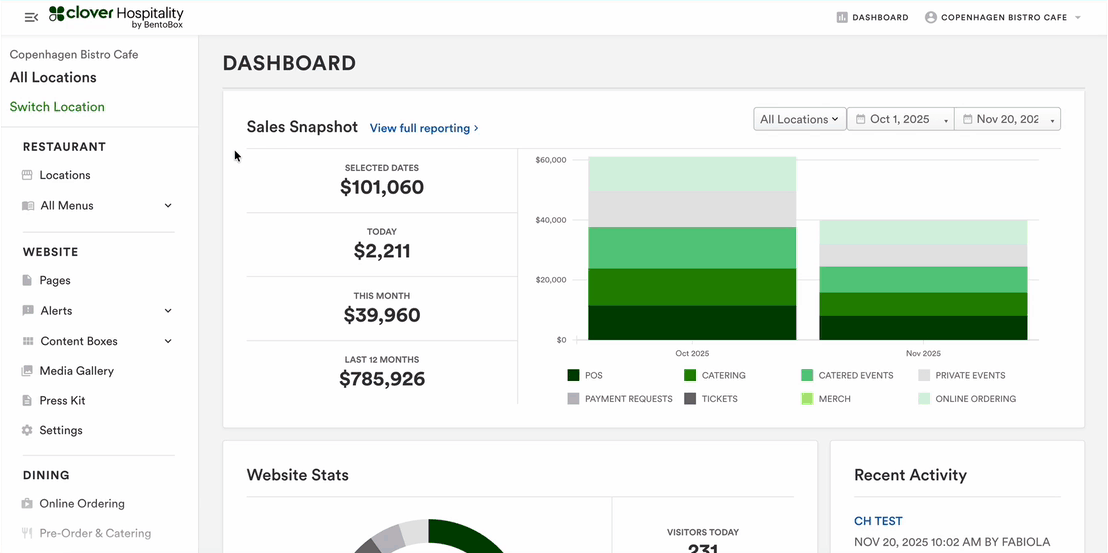Expand the All Menus sidebar section
This screenshot has height=553, width=1108.
(x=168, y=206)
